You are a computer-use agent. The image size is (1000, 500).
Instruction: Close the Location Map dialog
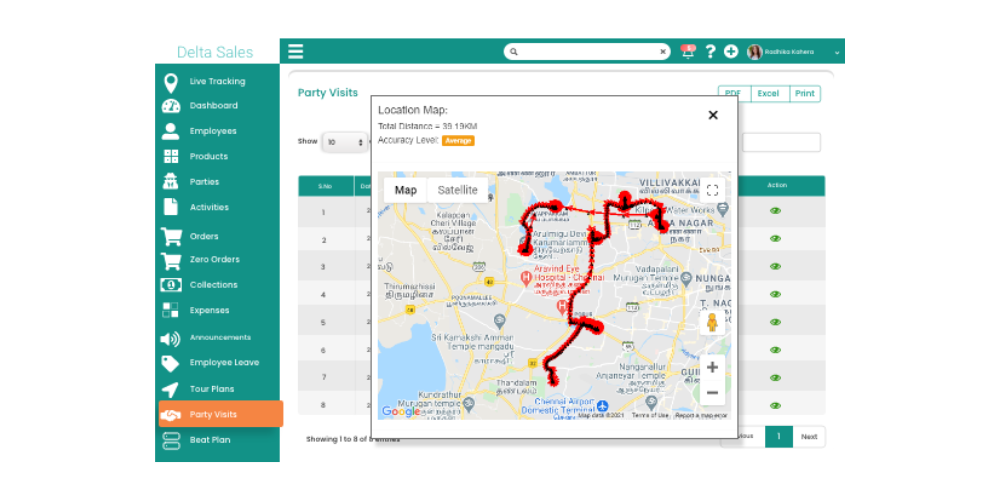point(713,115)
